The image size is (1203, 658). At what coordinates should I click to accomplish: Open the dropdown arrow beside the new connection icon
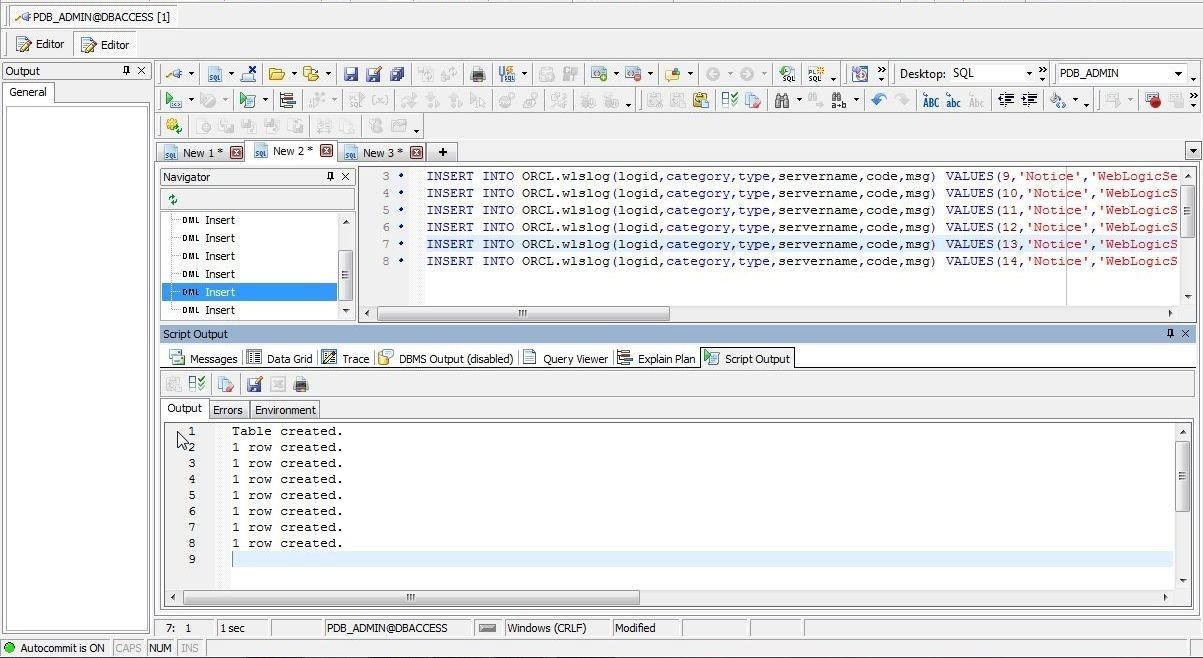(x=191, y=74)
